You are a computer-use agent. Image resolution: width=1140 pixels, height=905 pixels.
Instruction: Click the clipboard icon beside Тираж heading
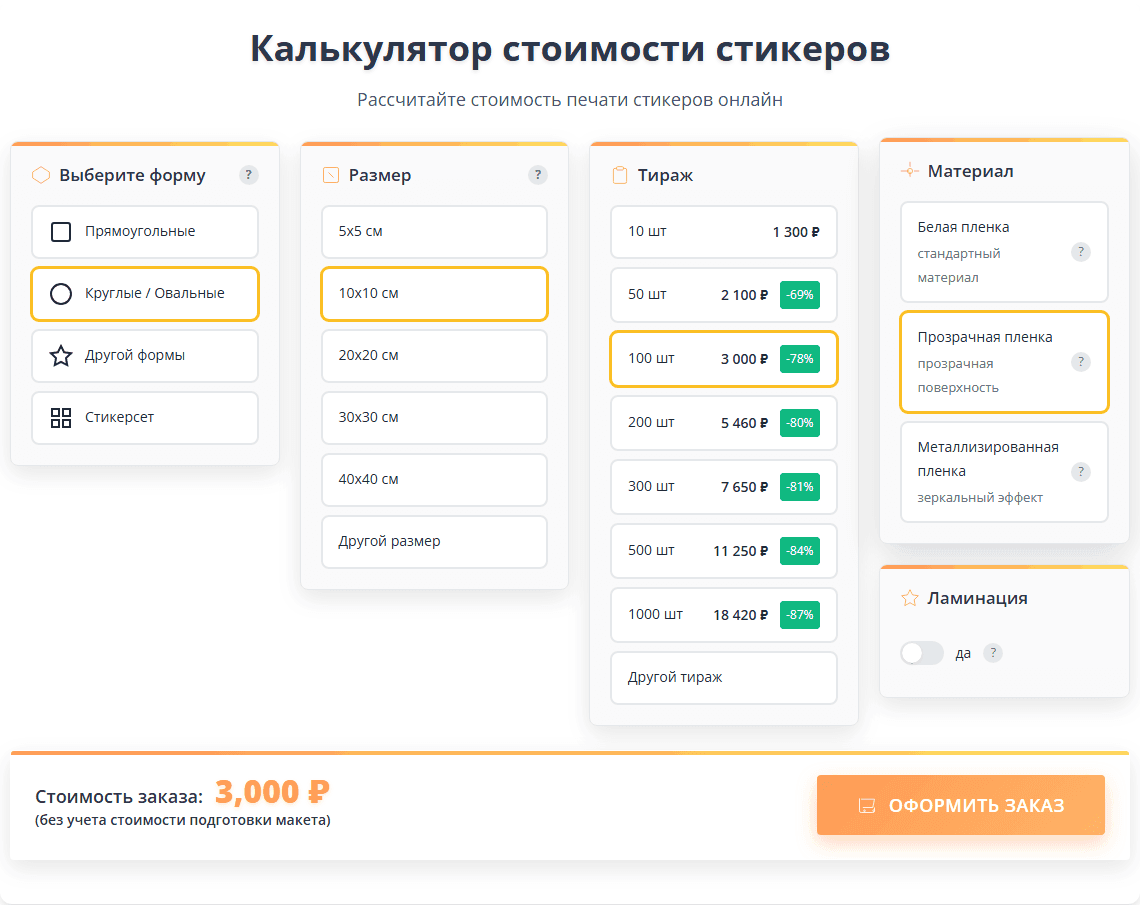click(619, 174)
